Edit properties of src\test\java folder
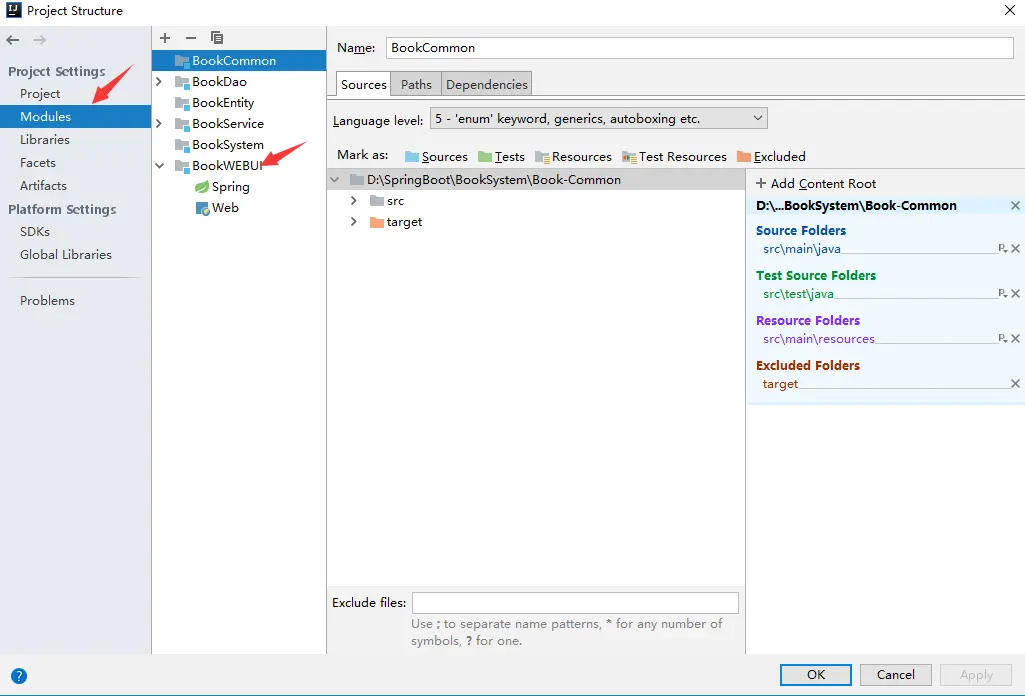1025x696 pixels. 1002,293
